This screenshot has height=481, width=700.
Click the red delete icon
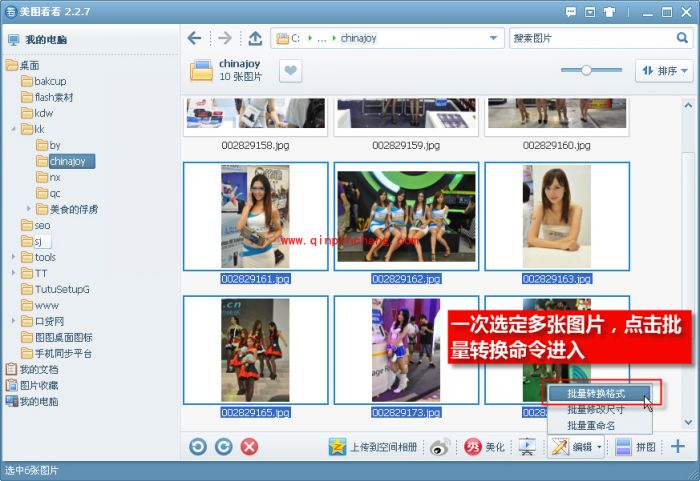click(x=250, y=447)
